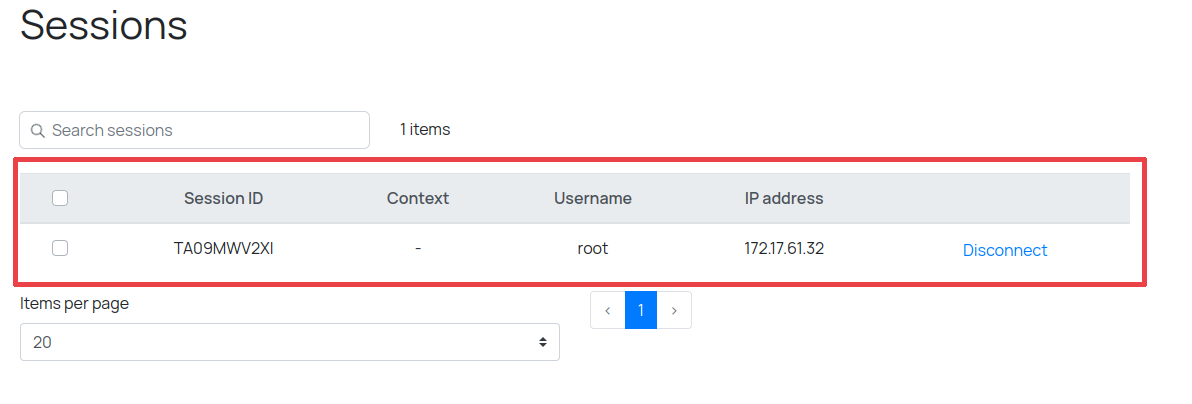Disconnect the root user session
This screenshot has width=1192, height=404.
tap(1004, 250)
